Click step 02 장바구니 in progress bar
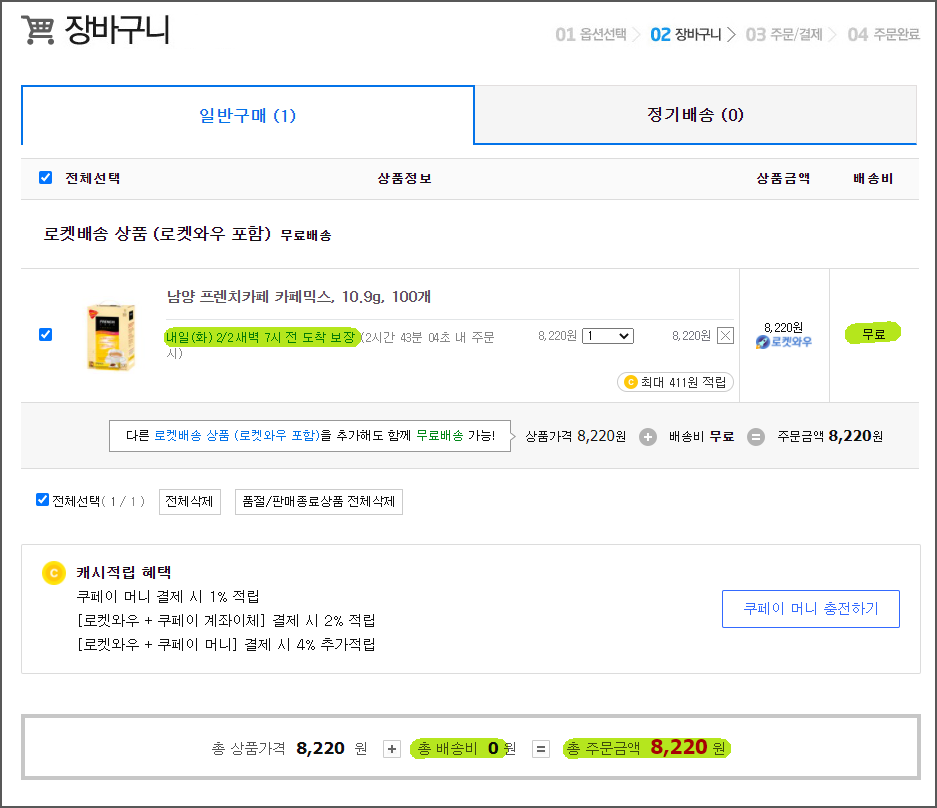The width and height of the screenshot is (937, 808). [x=686, y=35]
